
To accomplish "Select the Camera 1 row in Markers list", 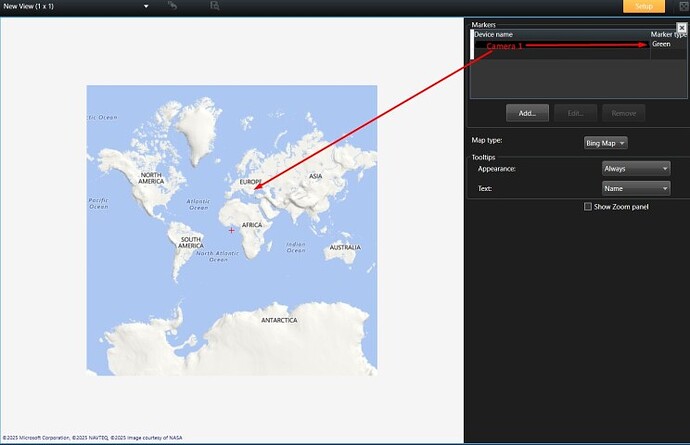I will (x=540, y=46).
